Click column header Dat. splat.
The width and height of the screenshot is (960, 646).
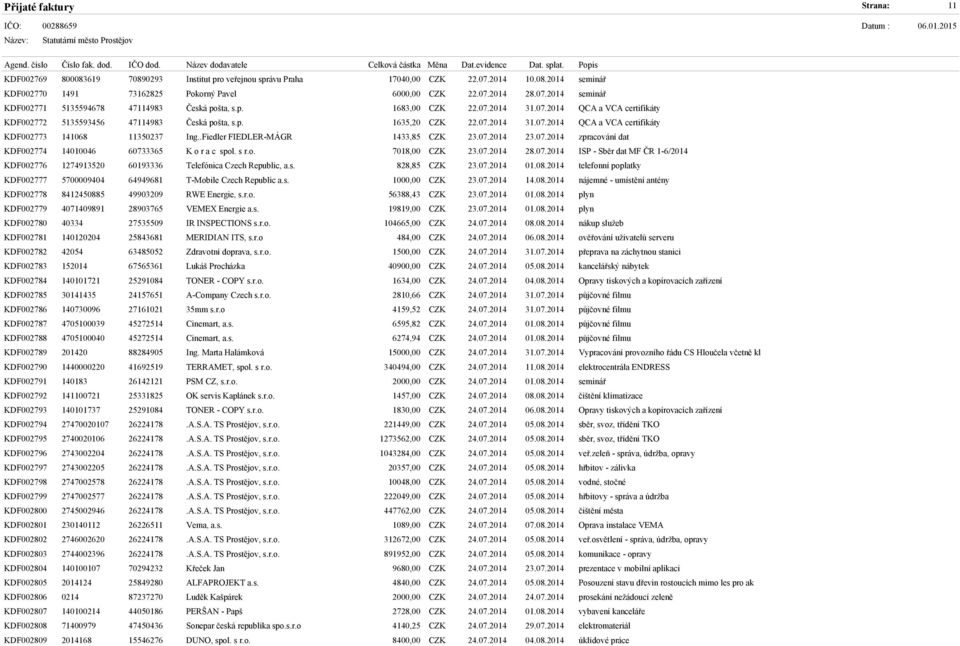tap(546, 65)
